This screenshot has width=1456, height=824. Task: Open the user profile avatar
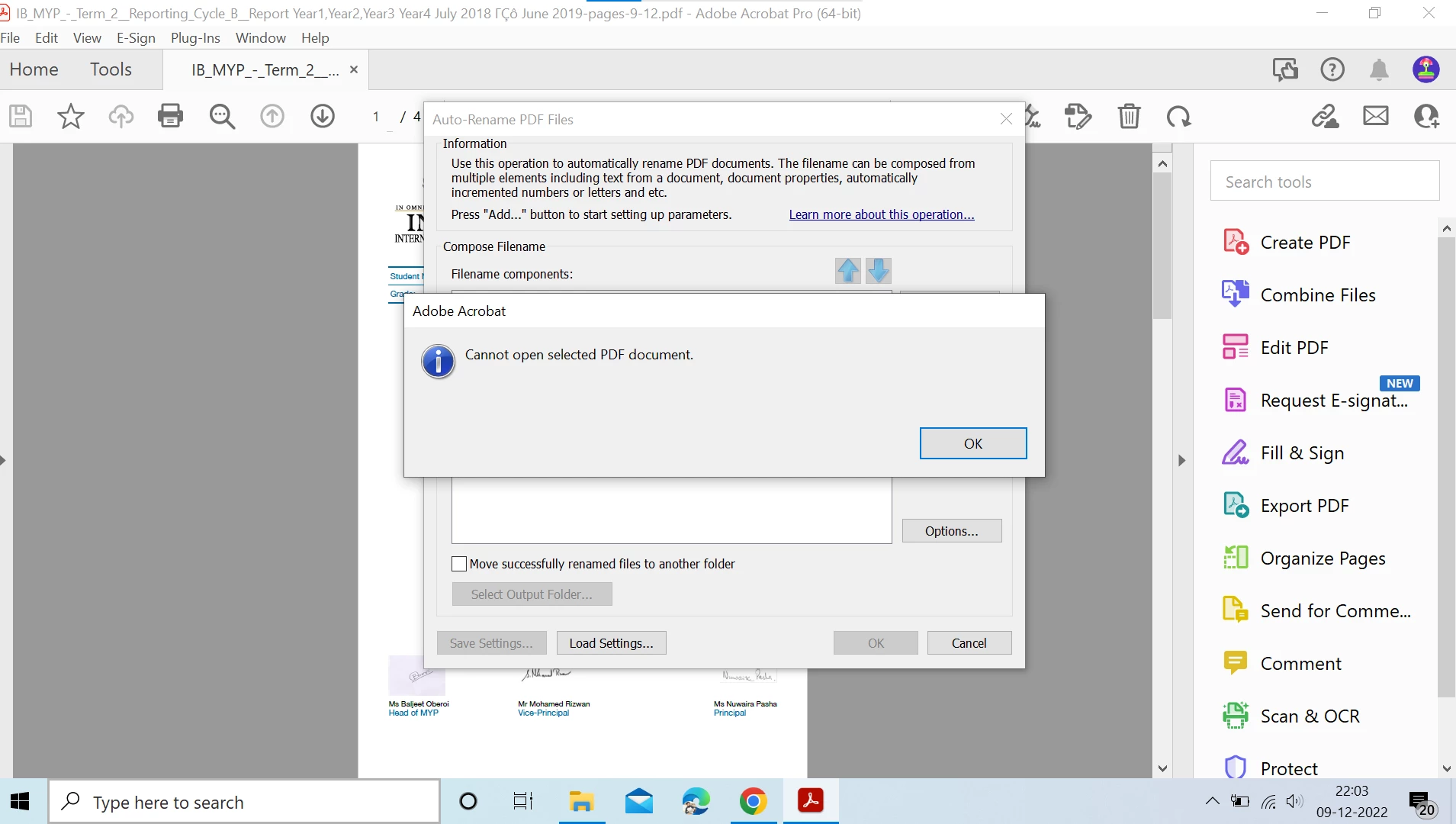1426,69
